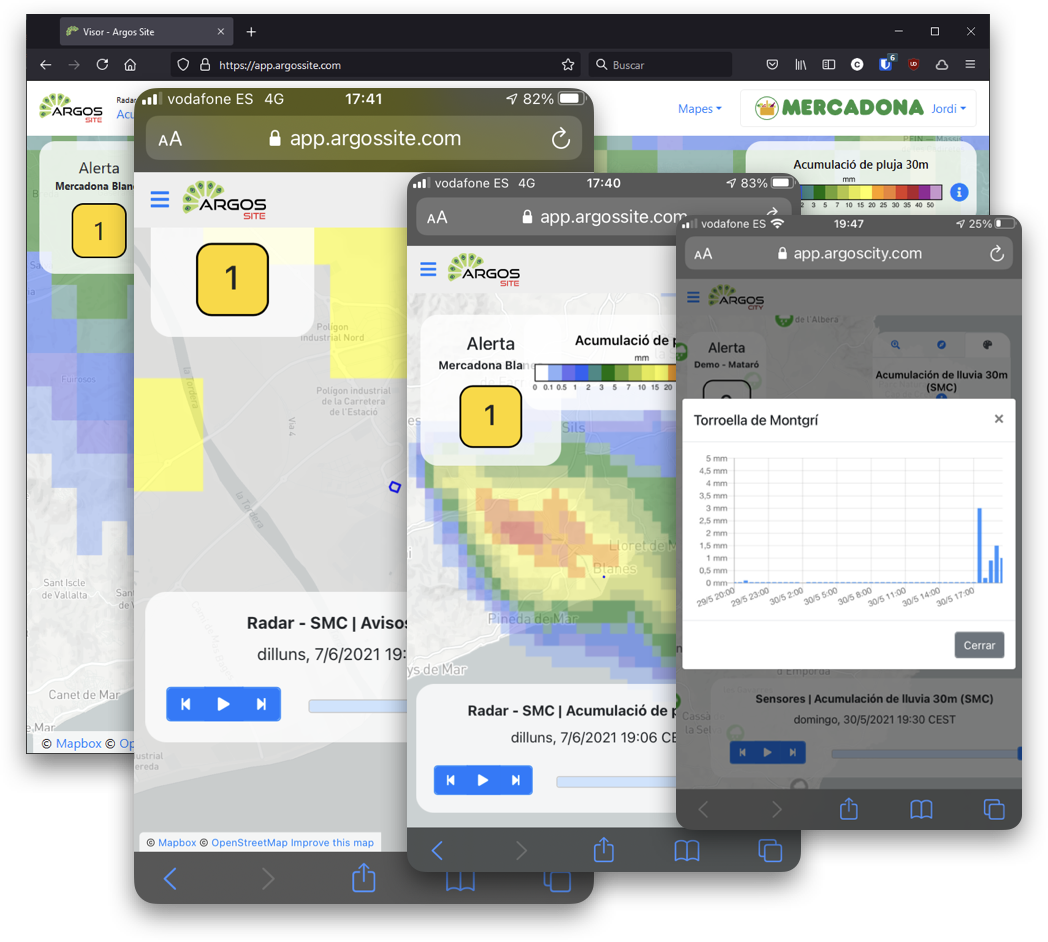Click Improve this map on the 17:41 phone

[x=332, y=842]
